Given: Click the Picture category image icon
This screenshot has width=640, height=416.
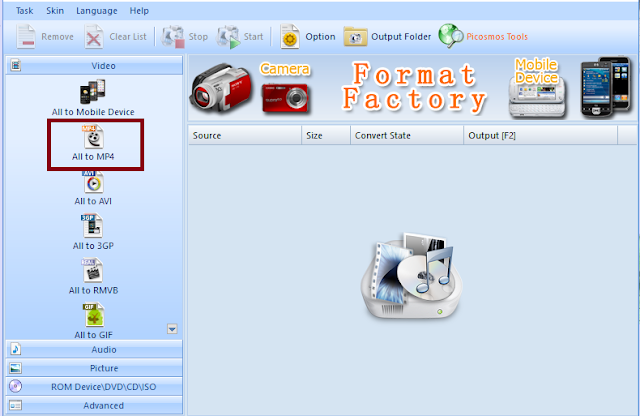Looking at the screenshot, I should pyautogui.click(x=16, y=368).
